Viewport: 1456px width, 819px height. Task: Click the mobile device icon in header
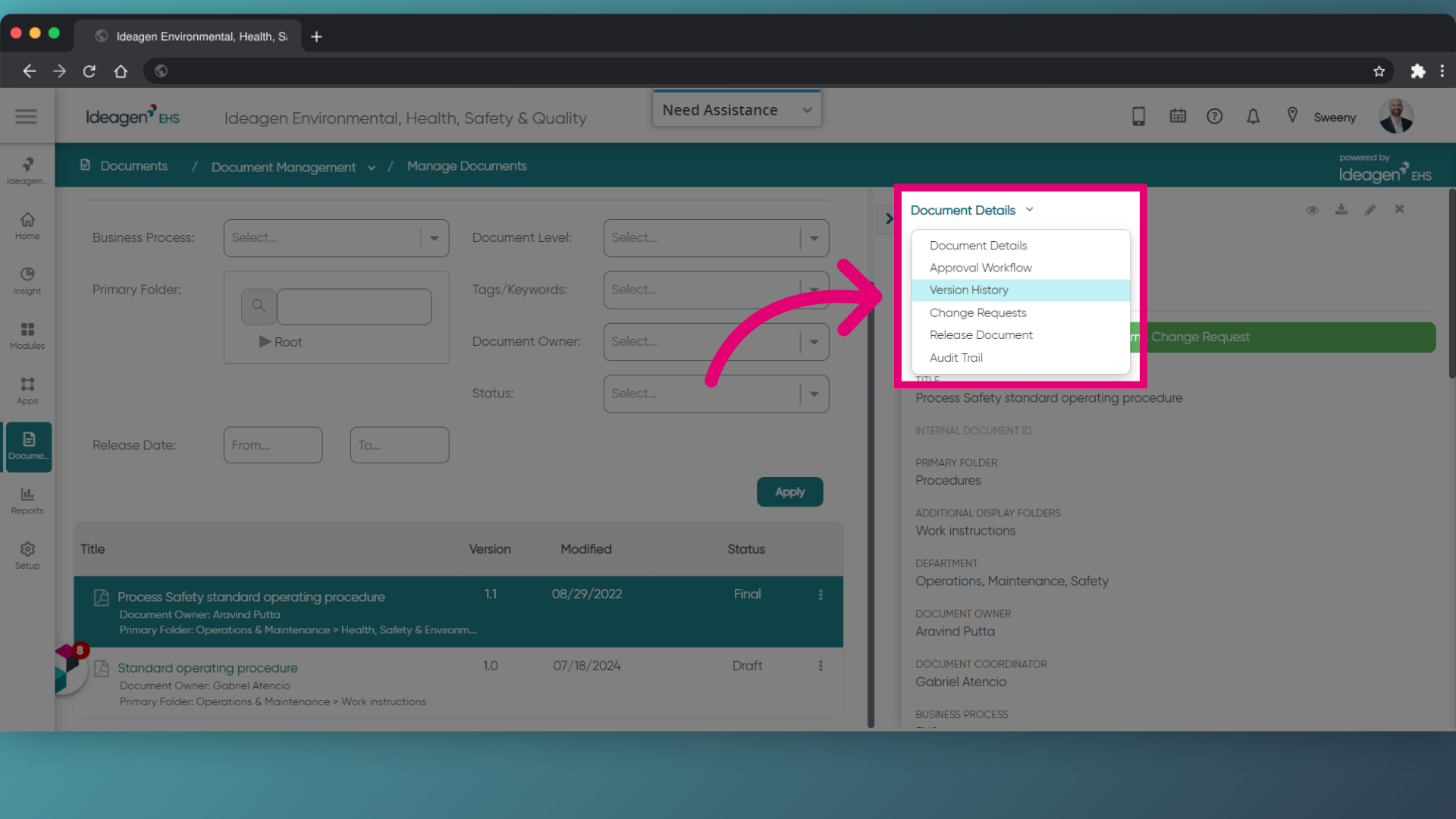pyautogui.click(x=1138, y=116)
